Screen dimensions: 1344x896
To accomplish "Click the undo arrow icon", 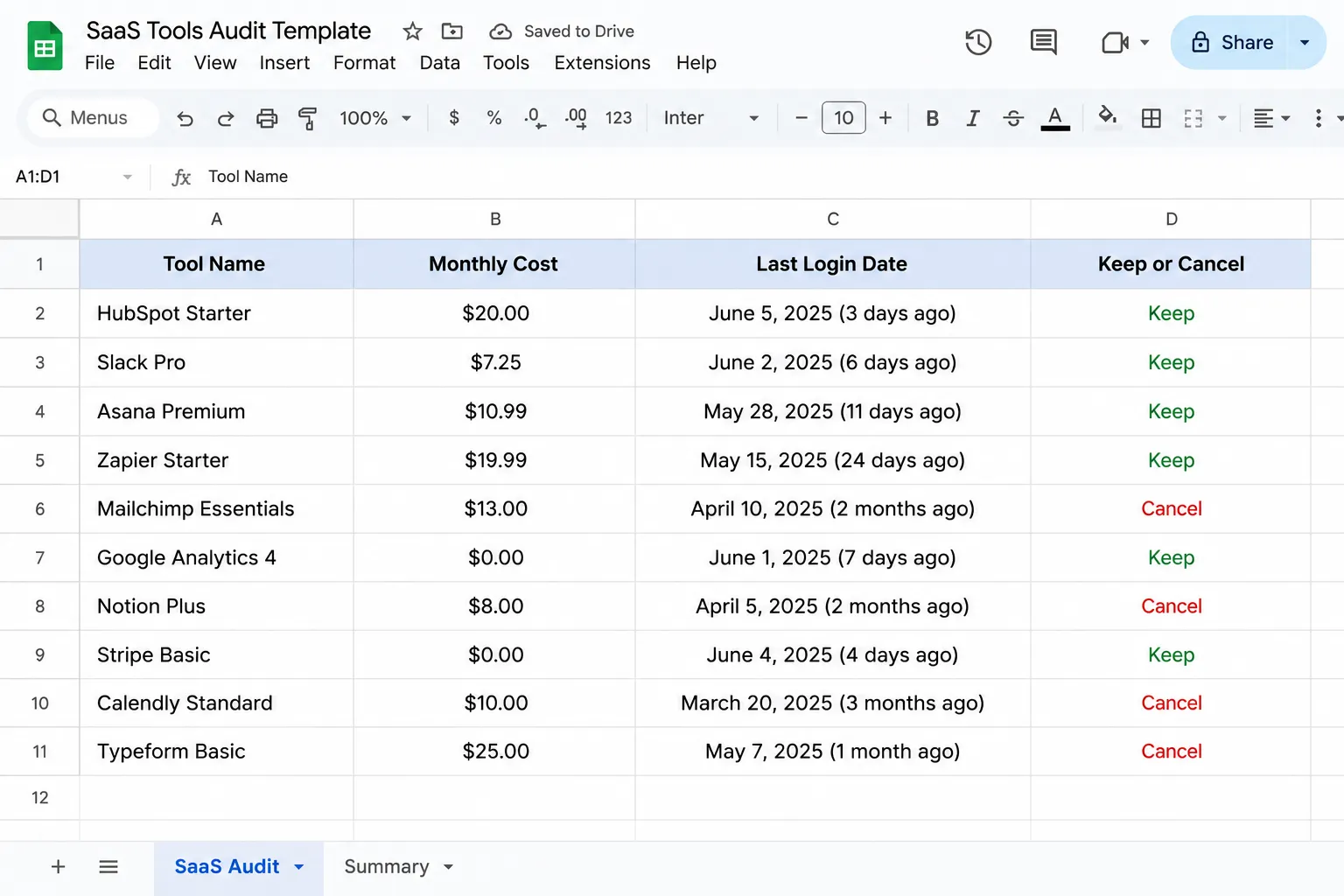I will pyautogui.click(x=185, y=118).
